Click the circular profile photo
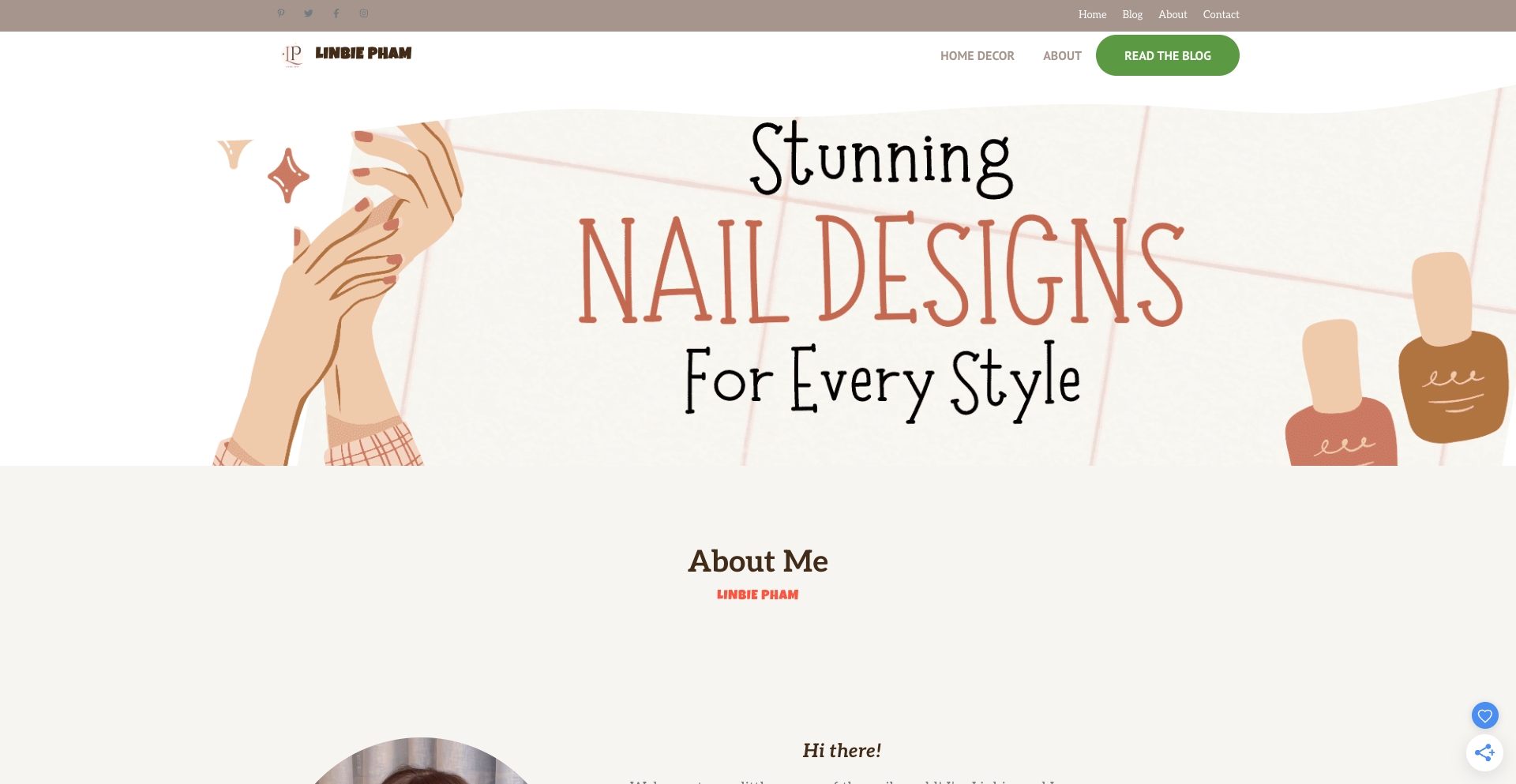1516x784 pixels. 422,761
